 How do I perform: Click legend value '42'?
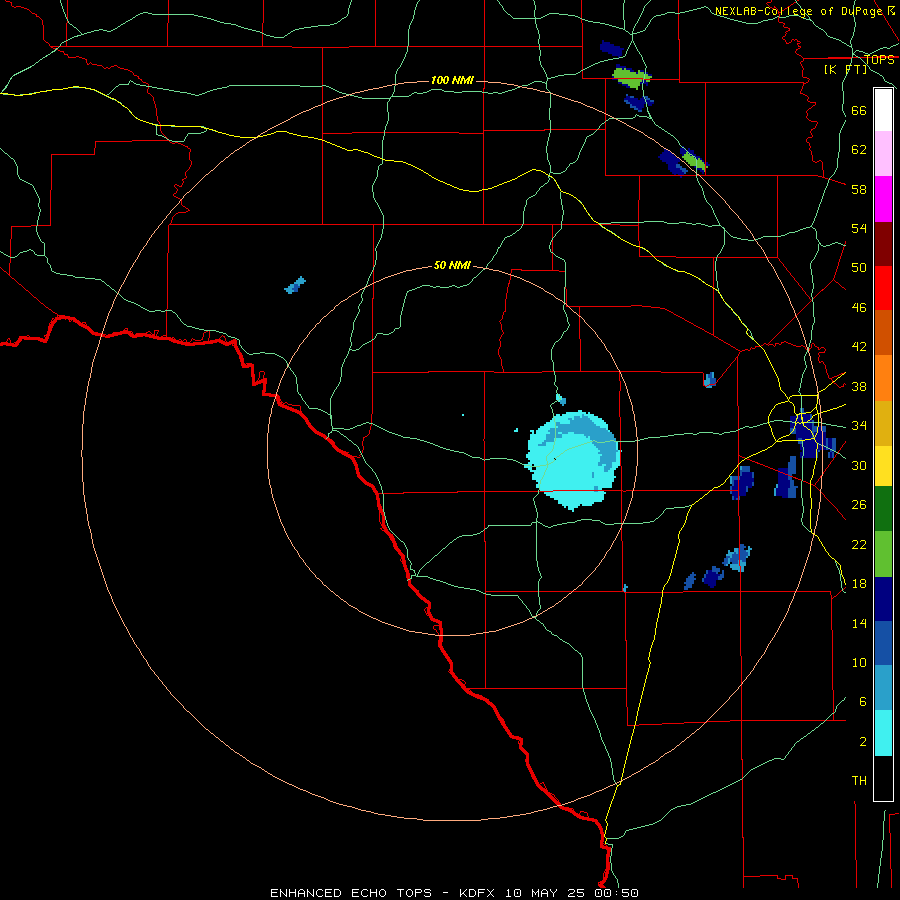859,347
